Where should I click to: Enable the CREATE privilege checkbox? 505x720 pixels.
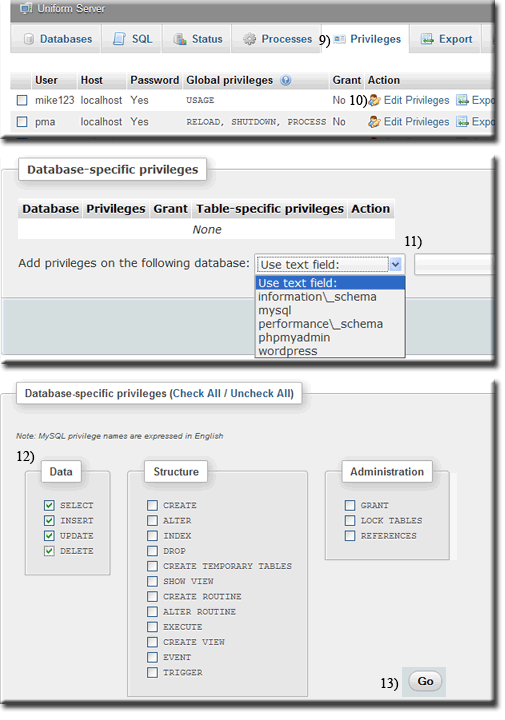tap(152, 505)
